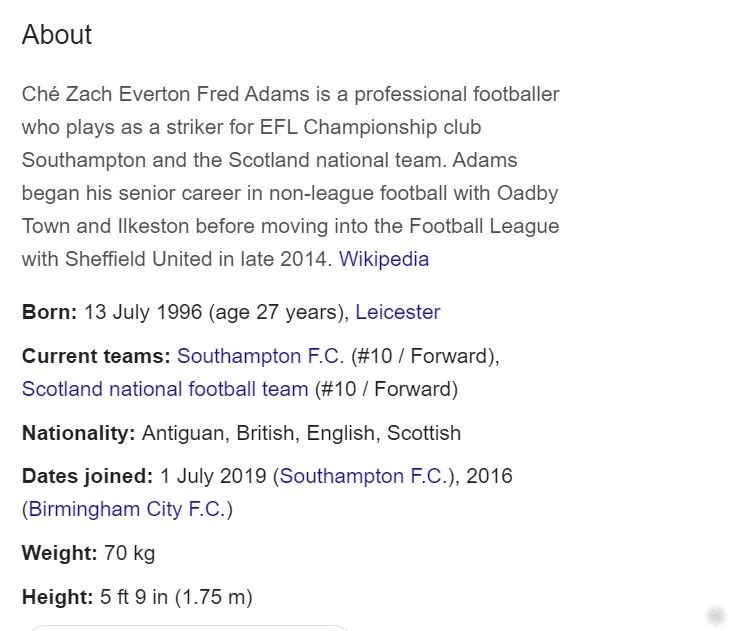This screenshot has height=631, width=729.
Task: Open the Birmingham City F.C. link
Action: click(126, 509)
